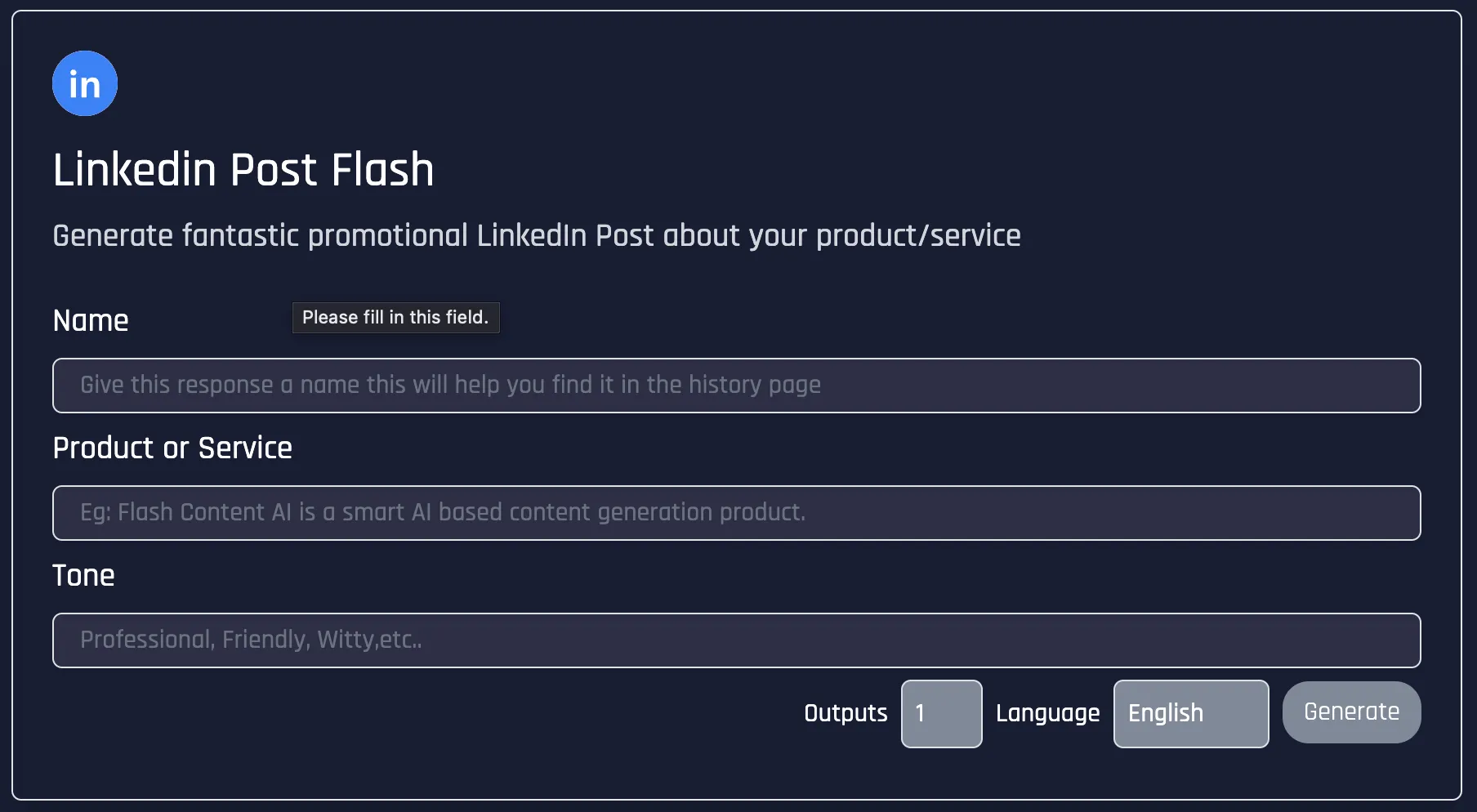The image size is (1477, 812).
Task: Click the Tone label
Action: [x=83, y=575]
